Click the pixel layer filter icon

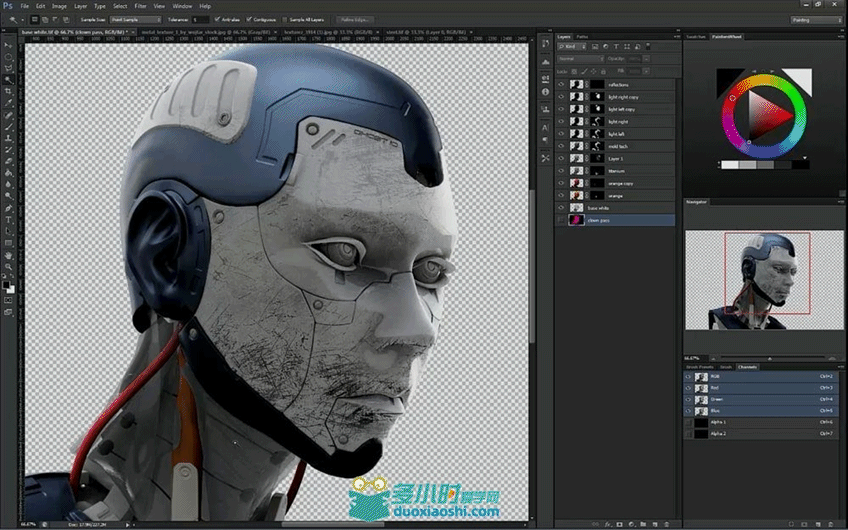click(594, 47)
